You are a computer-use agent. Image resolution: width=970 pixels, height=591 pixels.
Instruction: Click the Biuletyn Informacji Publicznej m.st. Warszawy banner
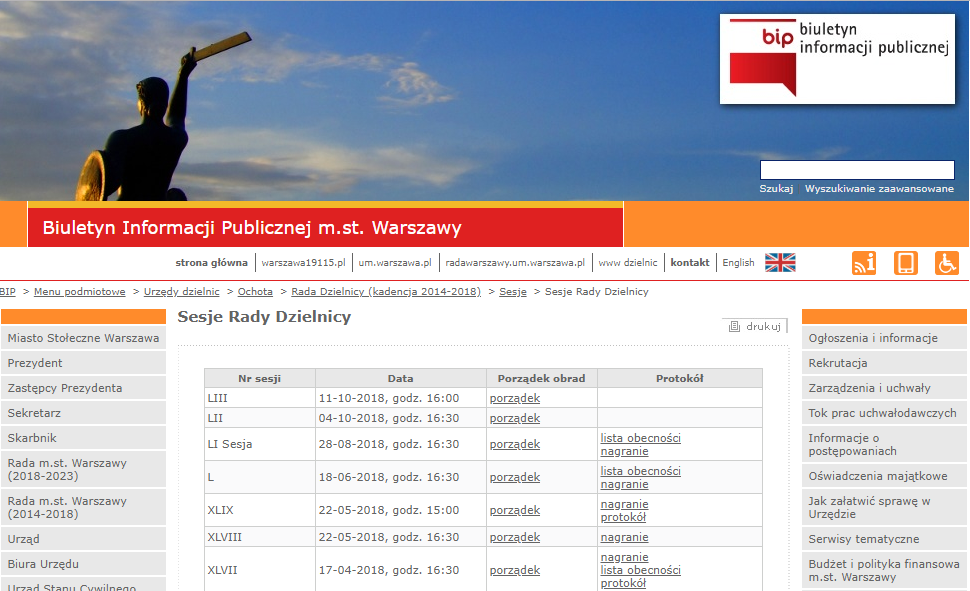click(x=325, y=227)
